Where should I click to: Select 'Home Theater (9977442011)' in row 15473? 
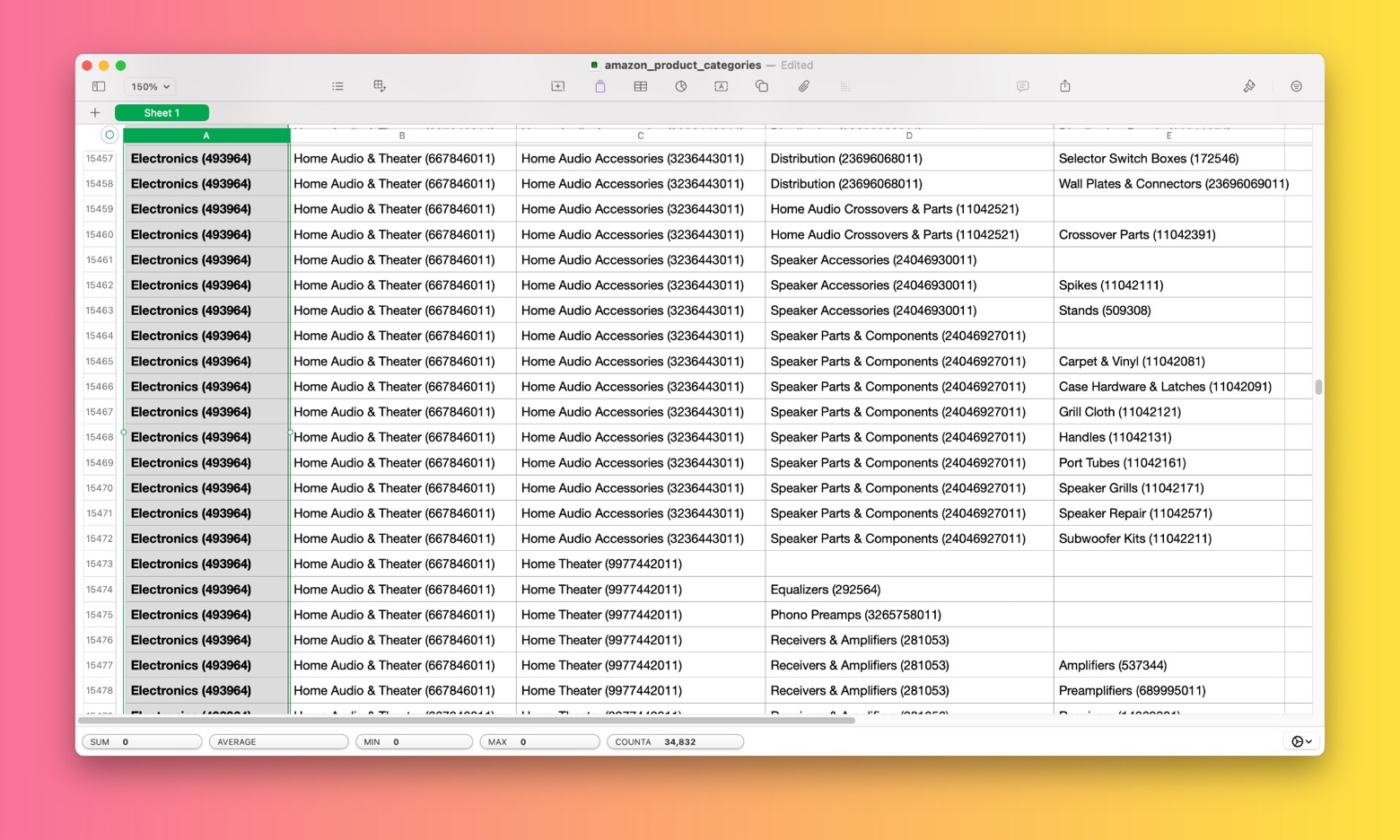pos(641,564)
